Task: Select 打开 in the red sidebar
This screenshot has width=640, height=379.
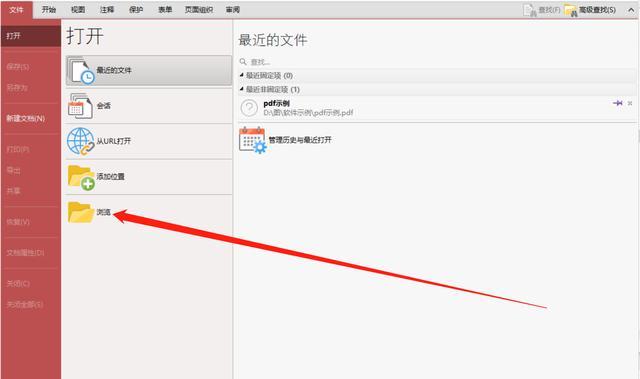Action: (x=31, y=36)
